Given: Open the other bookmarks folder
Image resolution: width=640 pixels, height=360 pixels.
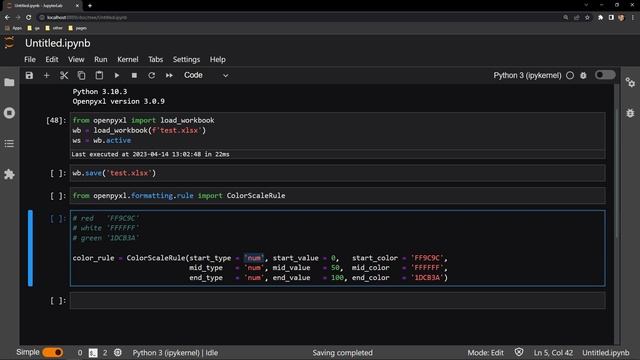Looking at the screenshot, I should 54,28.
